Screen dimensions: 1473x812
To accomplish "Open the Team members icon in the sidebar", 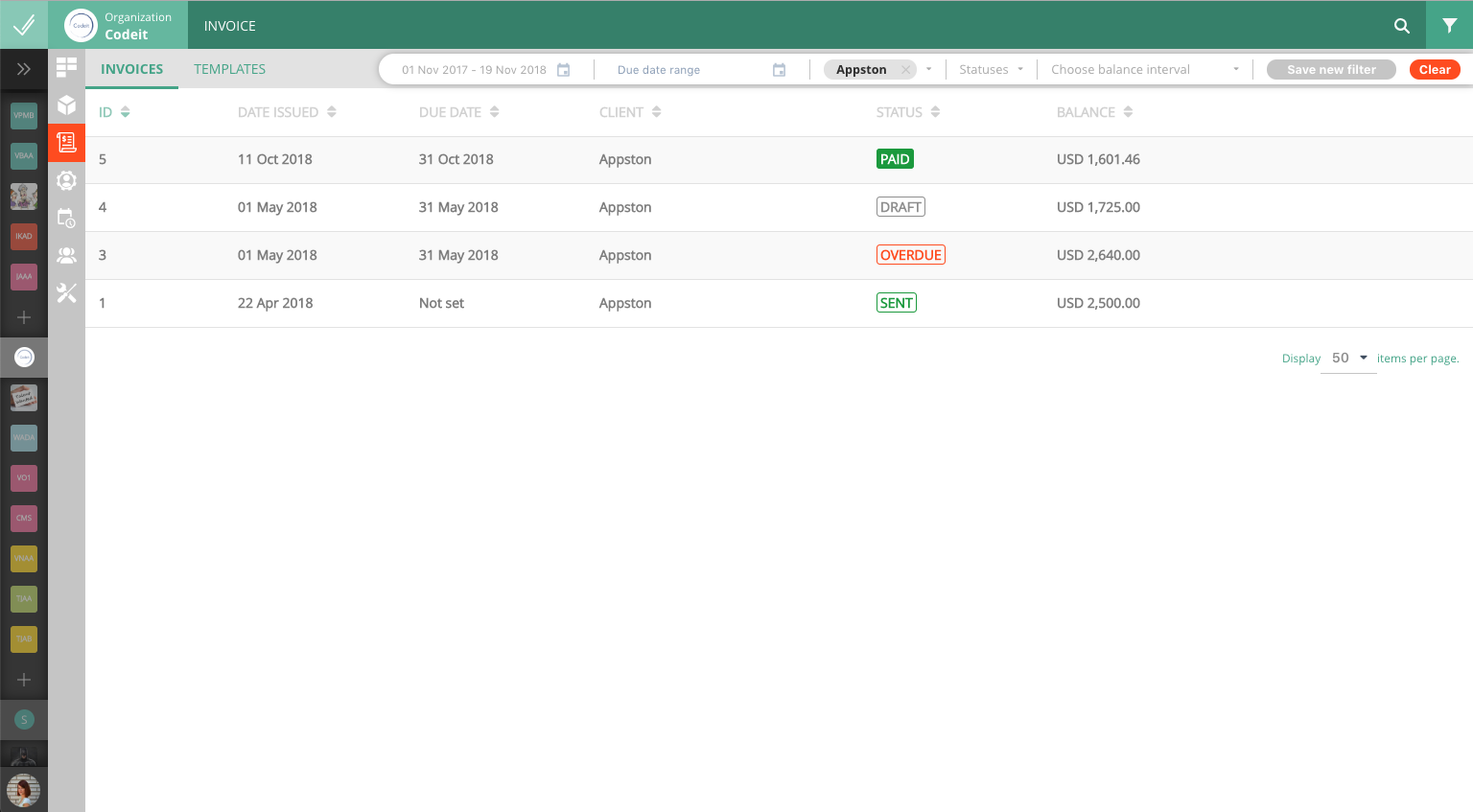I will 66,255.
